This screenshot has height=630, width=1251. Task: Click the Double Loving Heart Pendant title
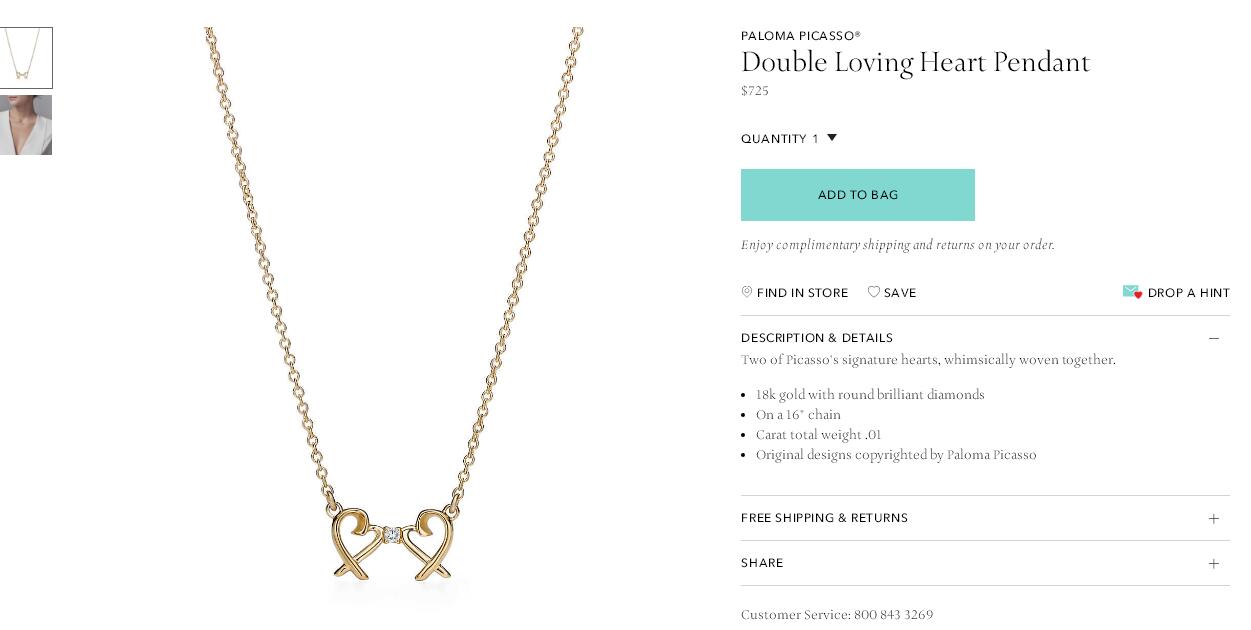click(915, 62)
